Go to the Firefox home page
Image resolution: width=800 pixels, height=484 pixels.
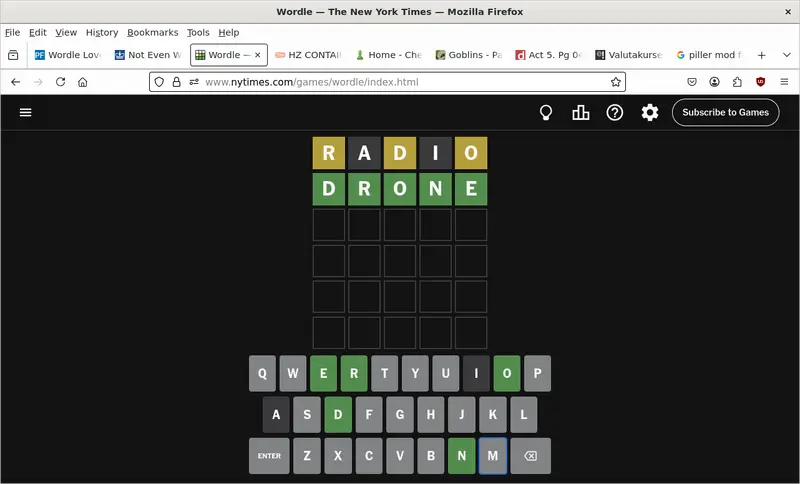click(x=83, y=82)
